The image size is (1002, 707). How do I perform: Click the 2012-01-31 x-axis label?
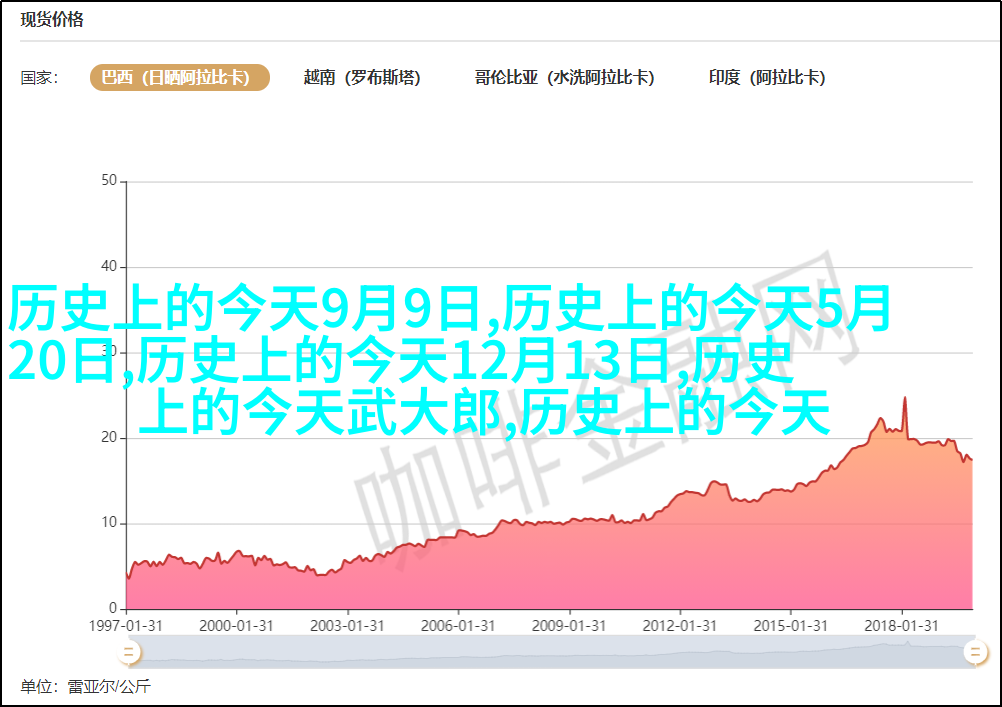click(679, 626)
